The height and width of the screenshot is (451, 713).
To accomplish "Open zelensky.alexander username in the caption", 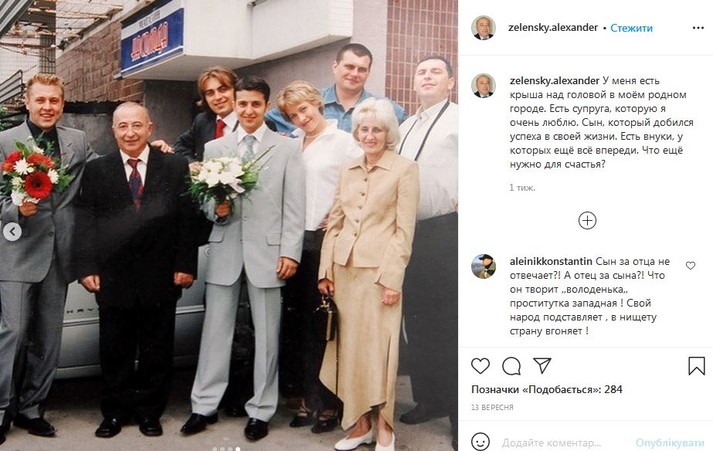I will coord(554,81).
